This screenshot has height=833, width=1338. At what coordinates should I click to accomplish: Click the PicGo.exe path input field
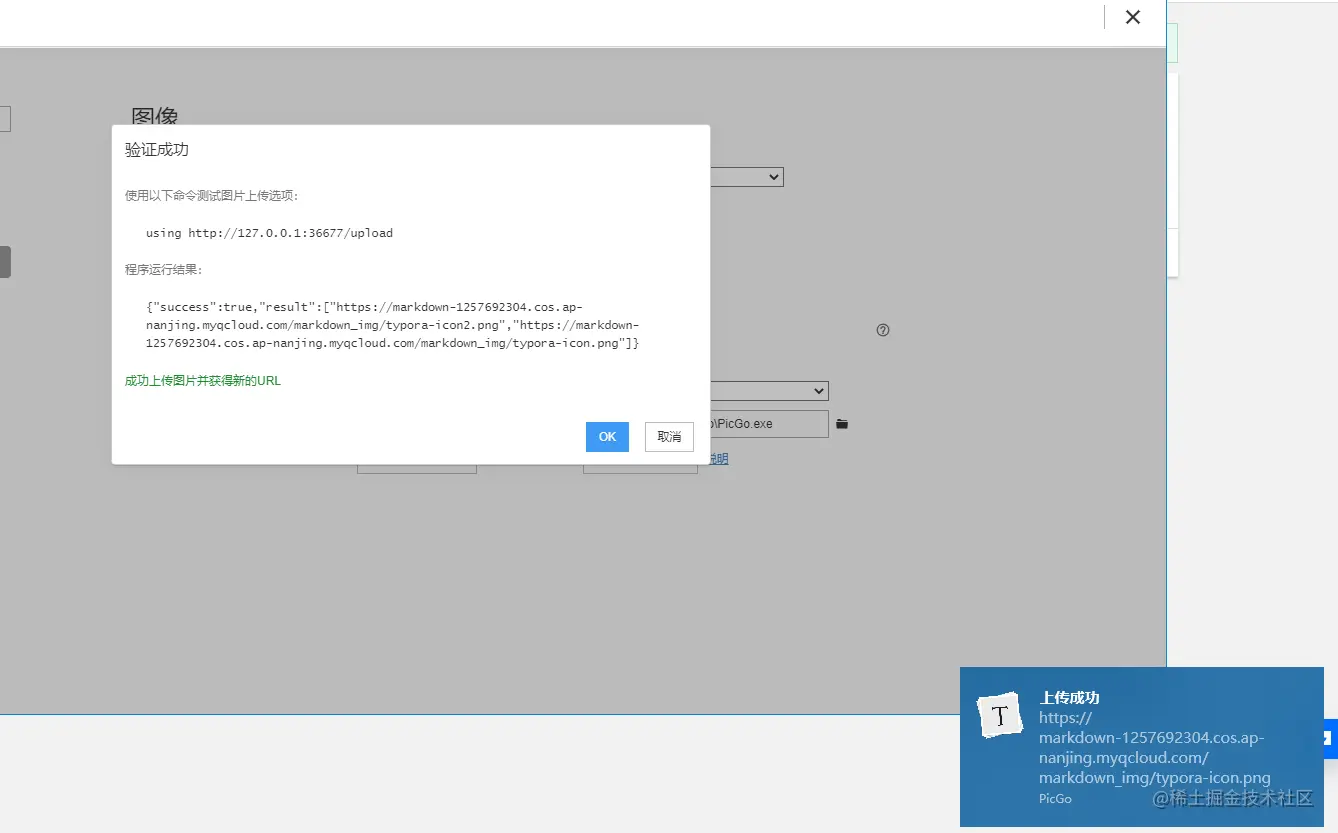tap(769, 424)
